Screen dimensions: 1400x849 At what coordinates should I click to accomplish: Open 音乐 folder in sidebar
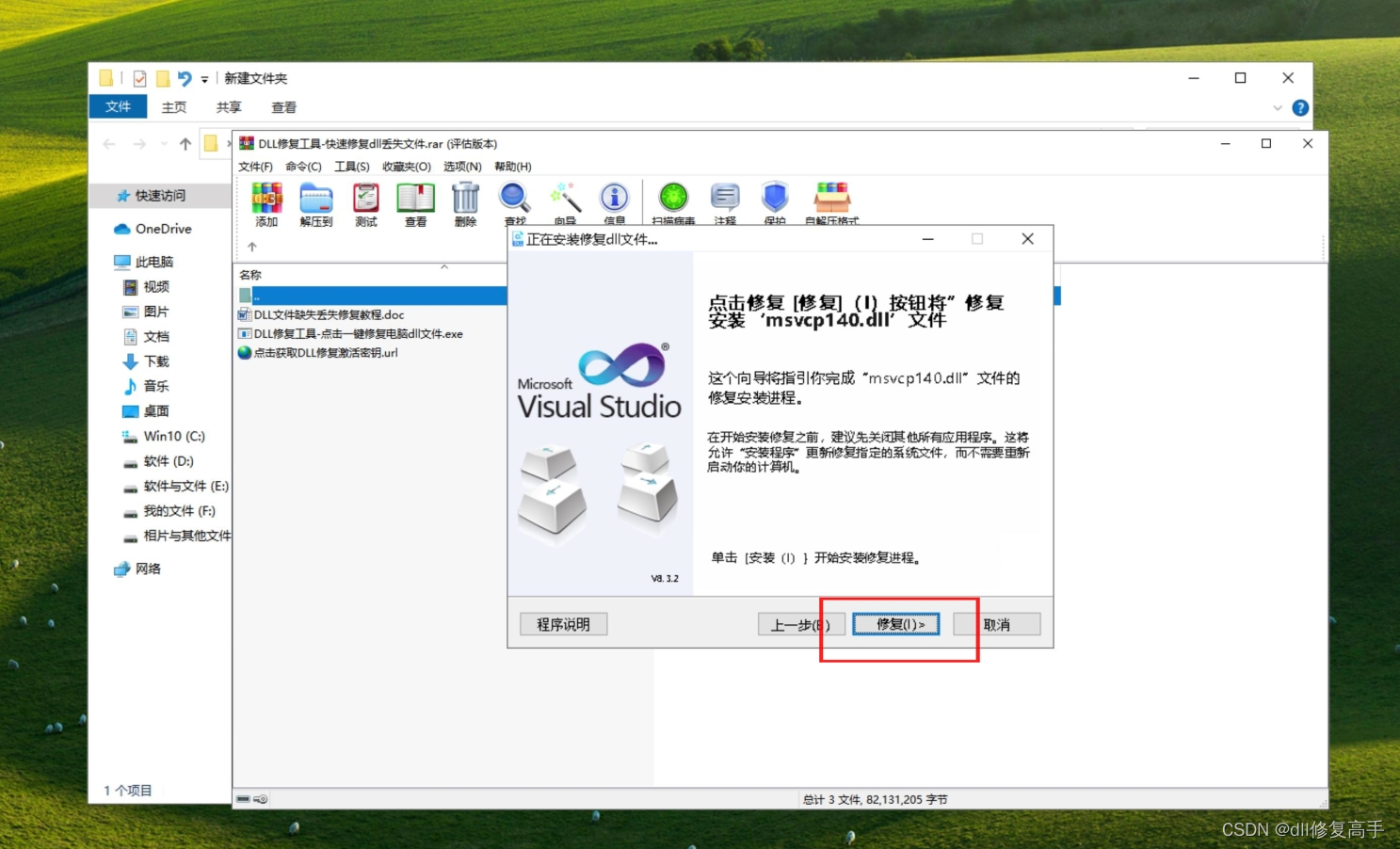point(146,387)
